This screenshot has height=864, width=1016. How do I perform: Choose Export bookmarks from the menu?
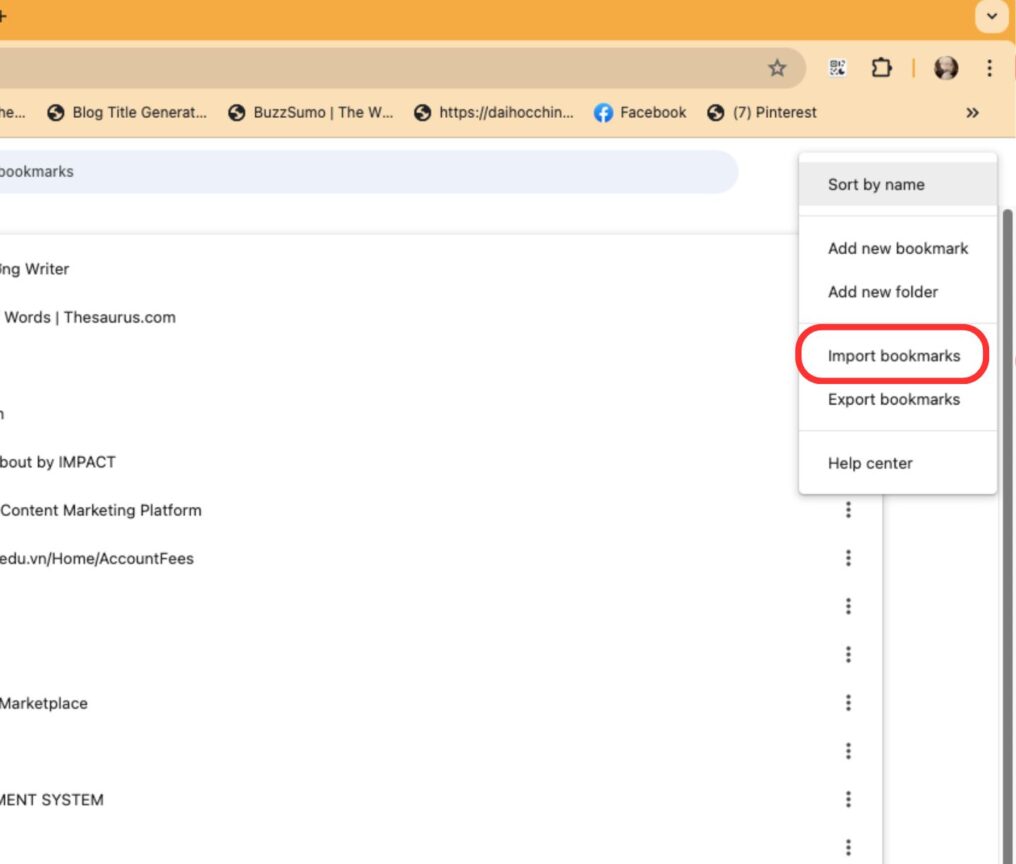point(893,399)
